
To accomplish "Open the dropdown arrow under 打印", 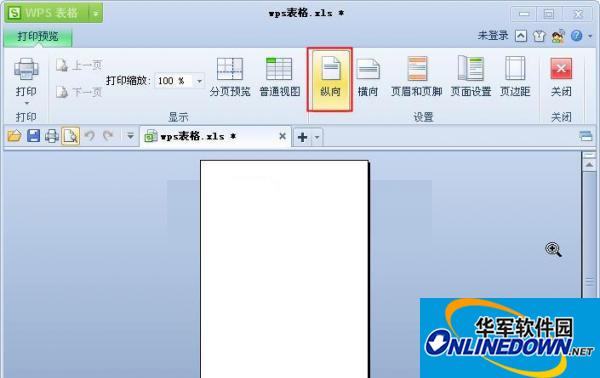I will tap(26, 103).
